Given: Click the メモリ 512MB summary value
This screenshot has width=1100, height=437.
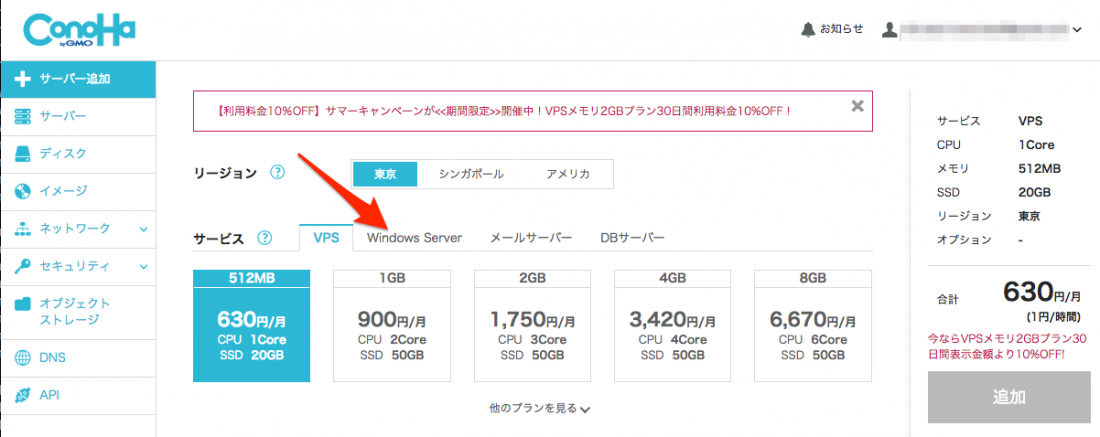Looking at the screenshot, I should tap(1039, 168).
